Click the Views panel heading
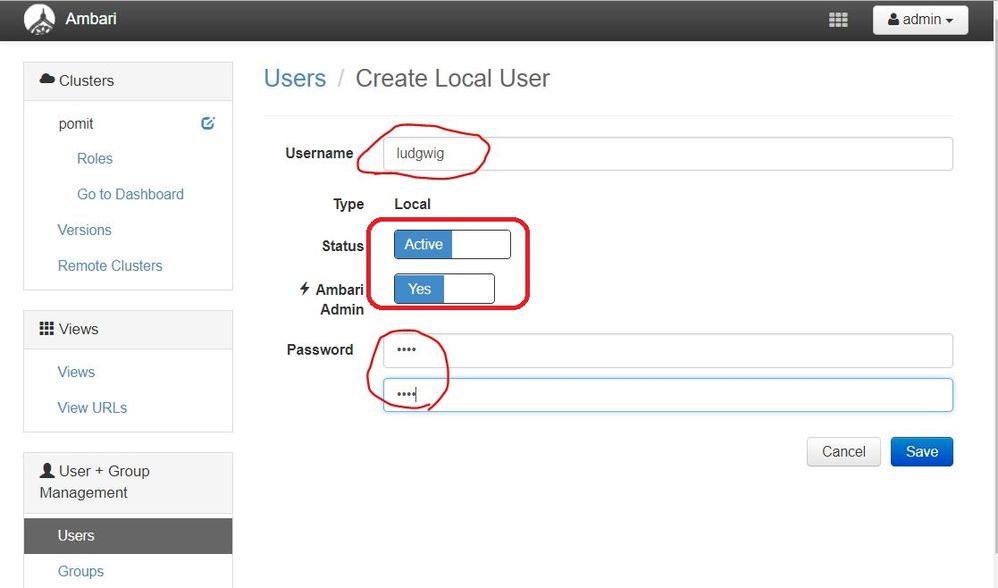 pyautogui.click(x=128, y=329)
